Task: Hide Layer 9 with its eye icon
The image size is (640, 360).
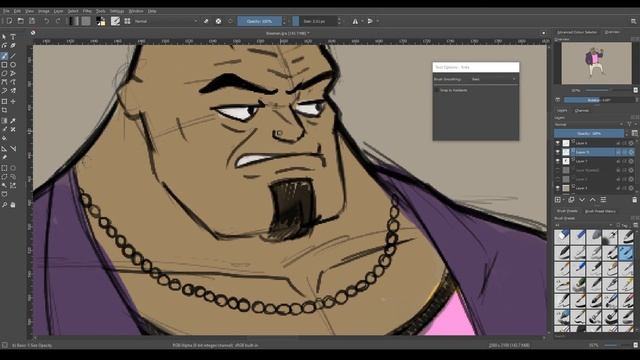Action: [558, 152]
